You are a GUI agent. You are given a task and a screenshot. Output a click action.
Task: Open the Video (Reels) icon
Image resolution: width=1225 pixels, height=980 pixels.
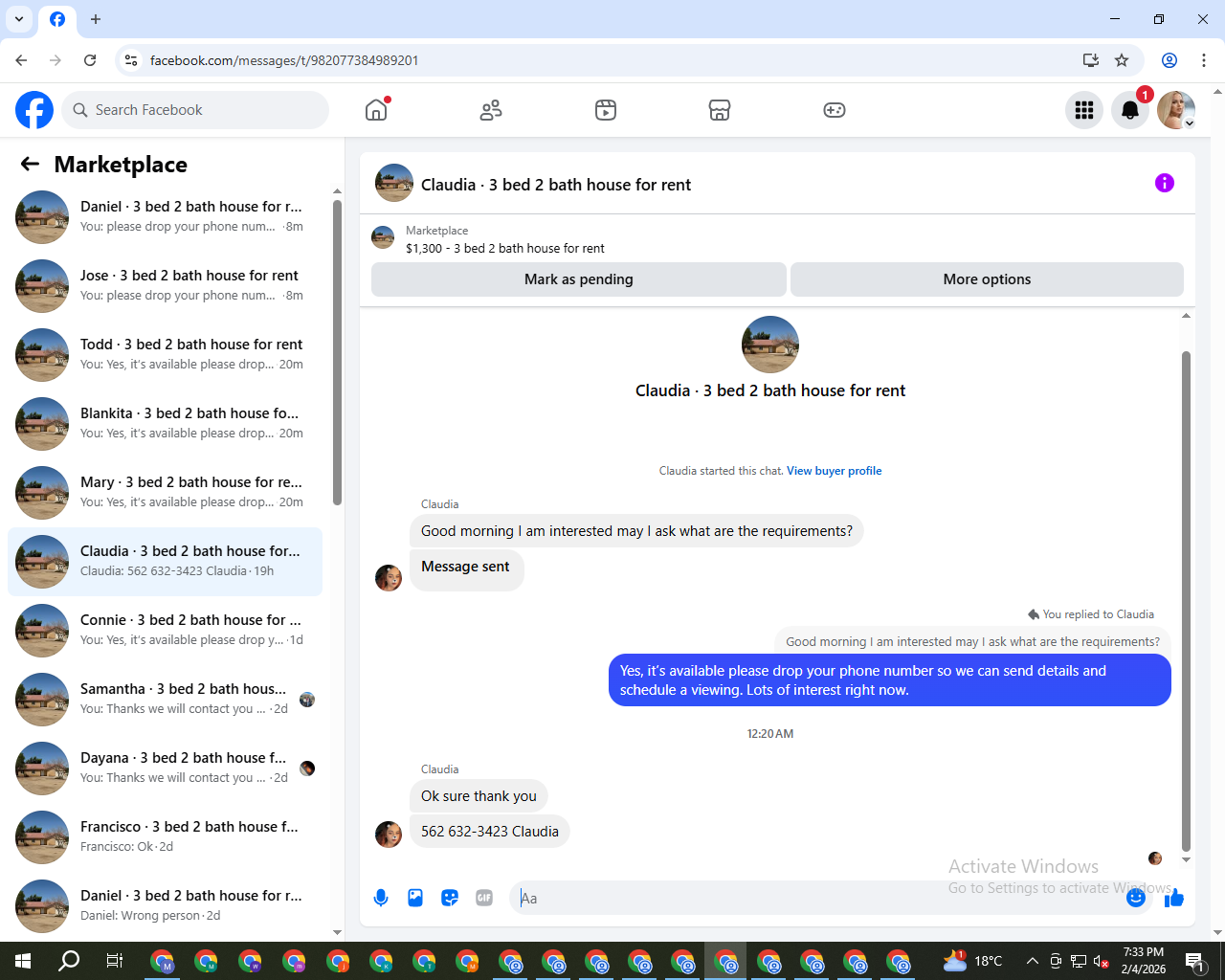pos(606,110)
